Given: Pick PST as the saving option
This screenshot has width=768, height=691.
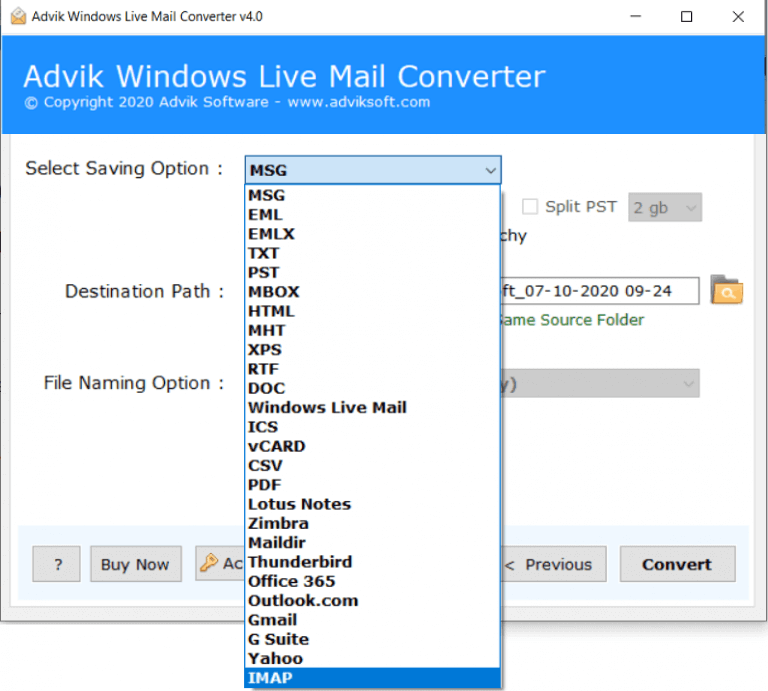Looking at the screenshot, I should (x=372, y=272).
